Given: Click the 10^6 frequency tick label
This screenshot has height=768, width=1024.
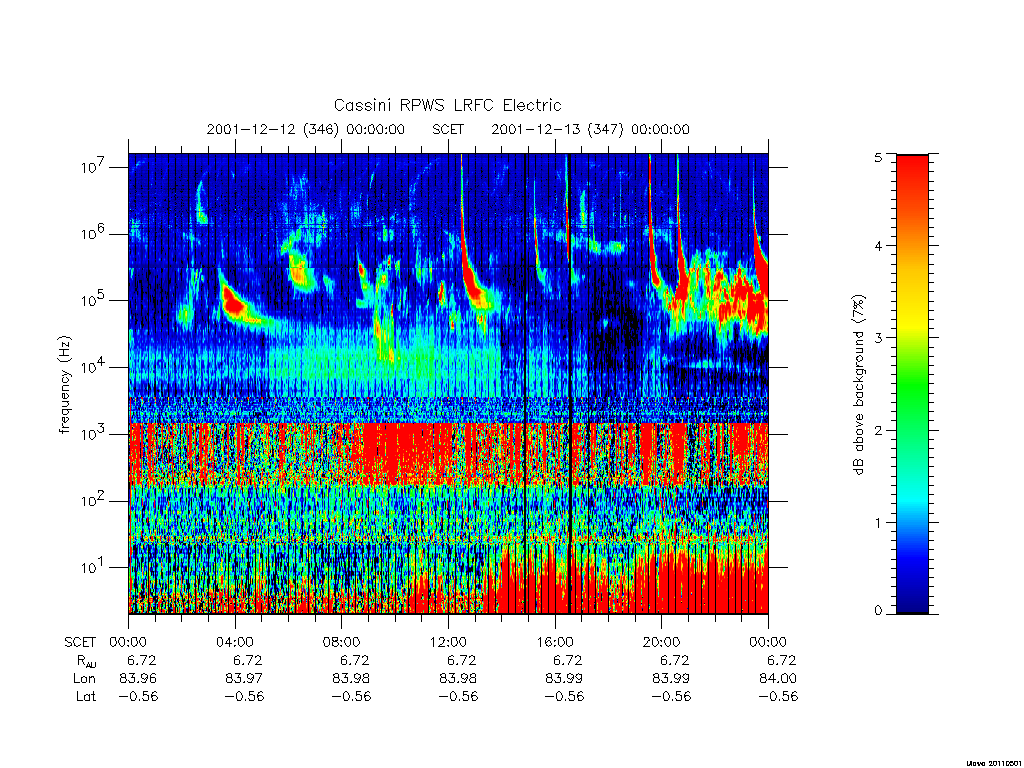Looking at the screenshot, I should [94, 233].
